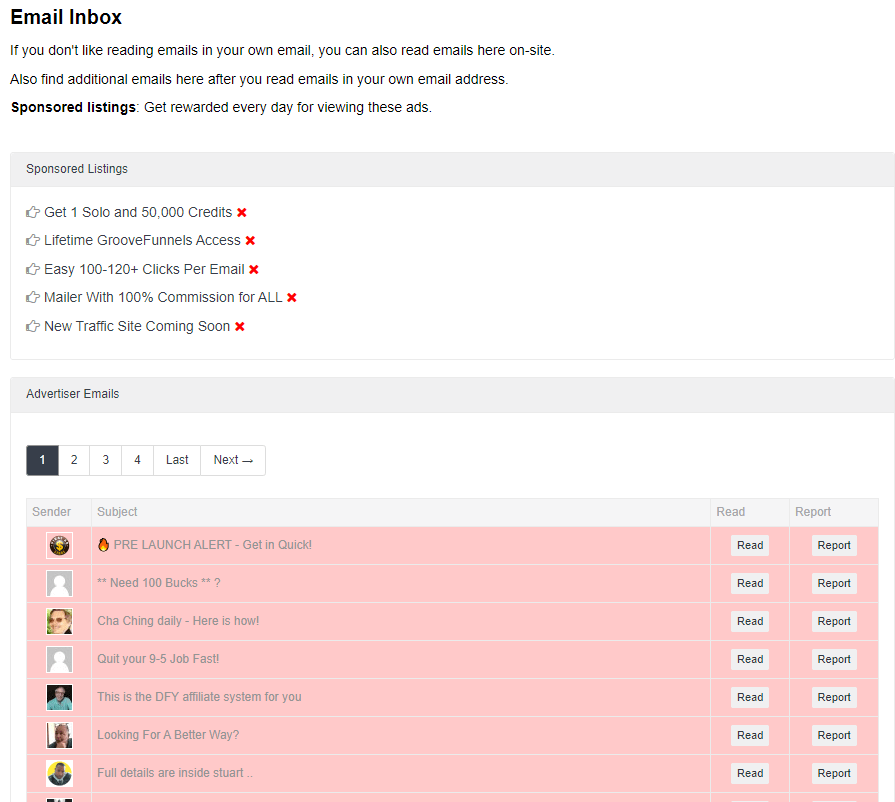Report the 'Quit your 9-5 Job Fast!' email
The width and height of the screenshot is (895, 802).
click(x=834, y=659)
